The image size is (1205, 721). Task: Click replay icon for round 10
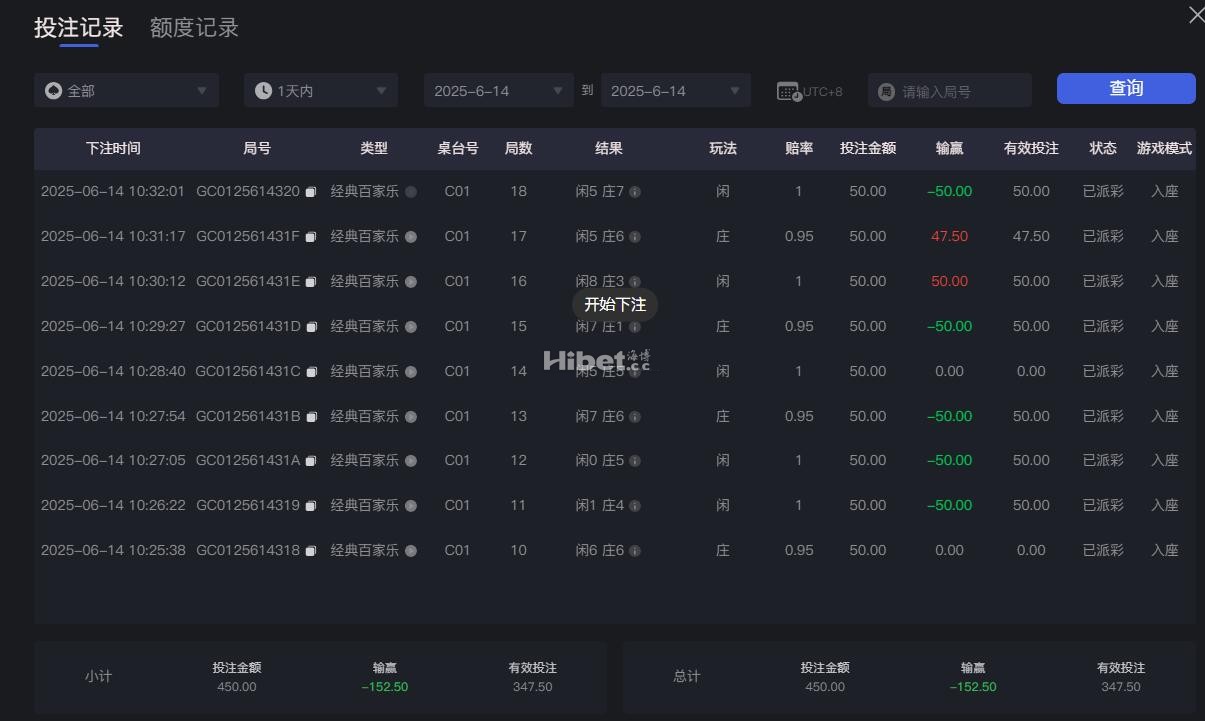click(x=410, y=551)
